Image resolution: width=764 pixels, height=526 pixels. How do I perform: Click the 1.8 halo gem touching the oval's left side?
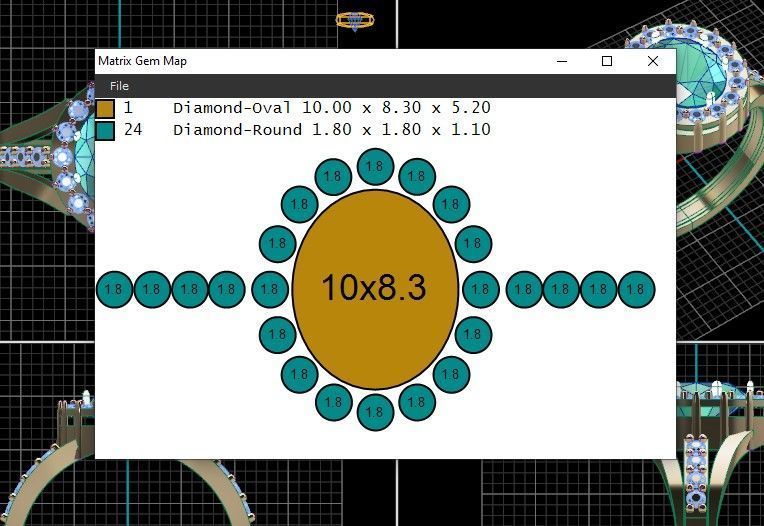[x=270, y=289]
